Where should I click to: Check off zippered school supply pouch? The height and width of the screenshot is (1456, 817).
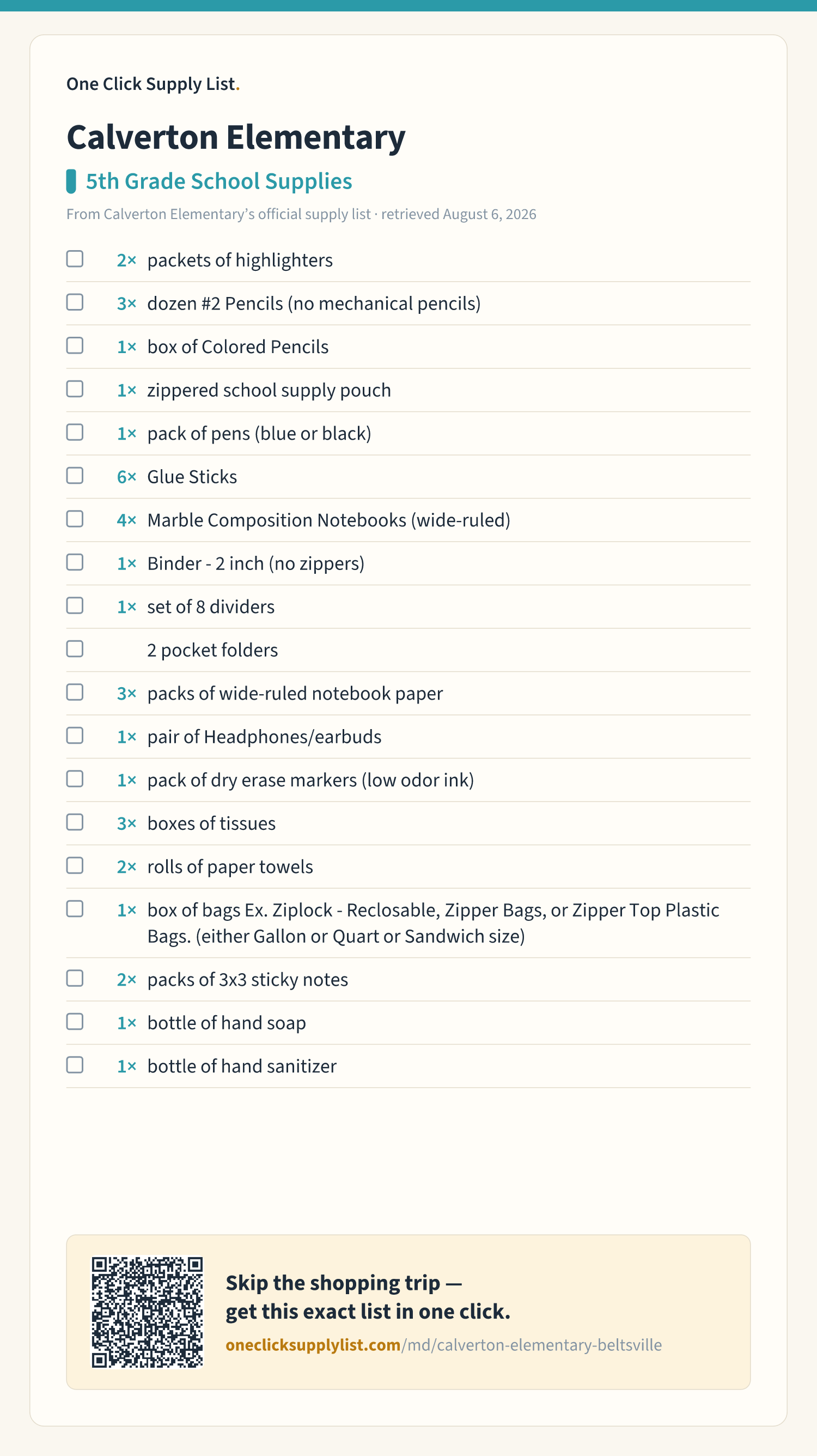point(75,389)
